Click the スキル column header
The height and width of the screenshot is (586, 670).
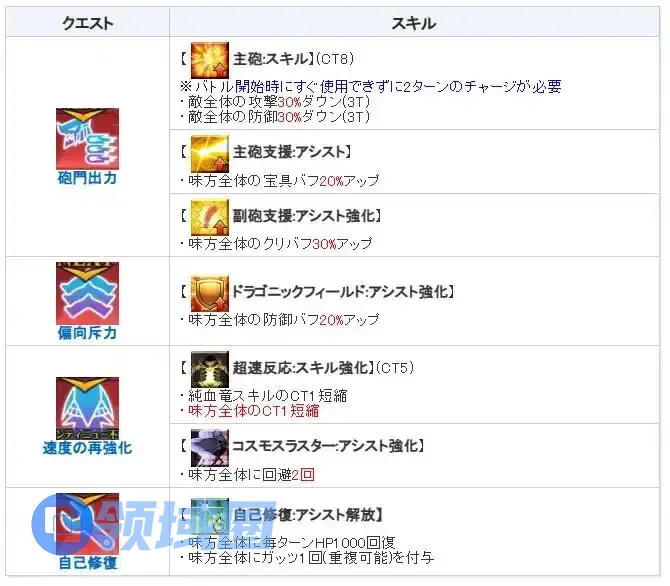(x=414, y=23)
